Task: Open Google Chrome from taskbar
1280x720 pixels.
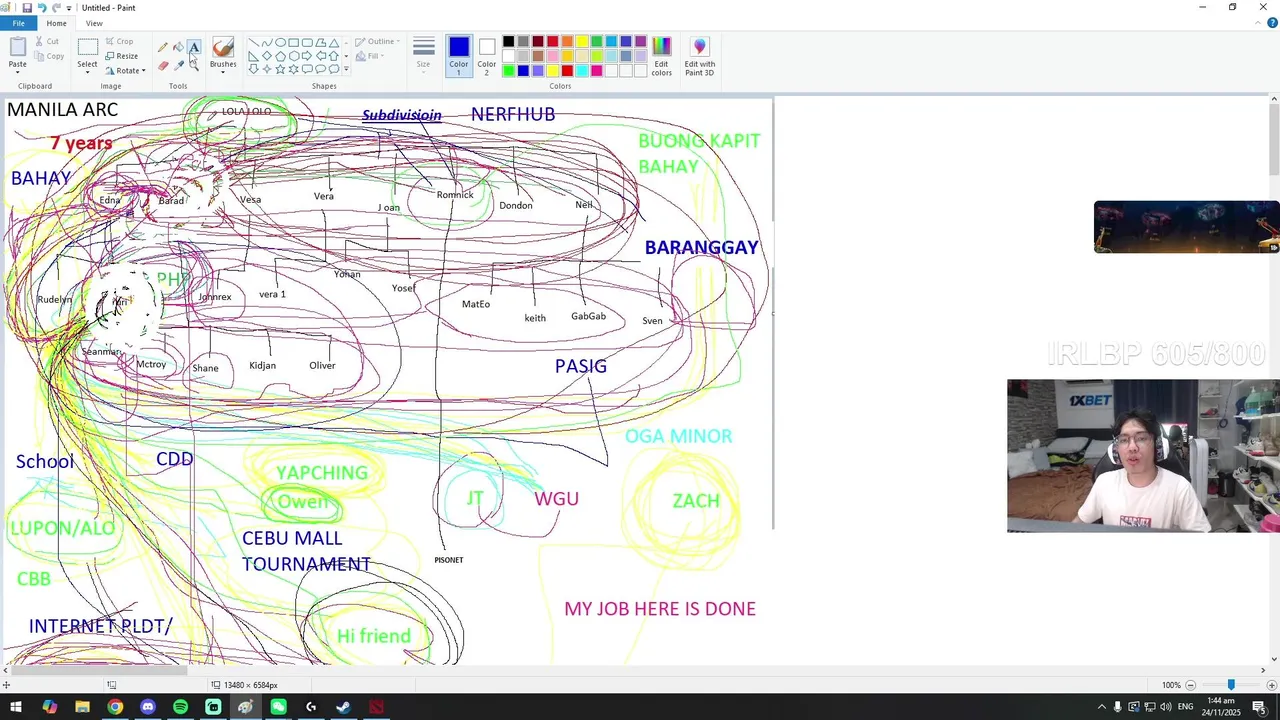Action: (115, 707)
